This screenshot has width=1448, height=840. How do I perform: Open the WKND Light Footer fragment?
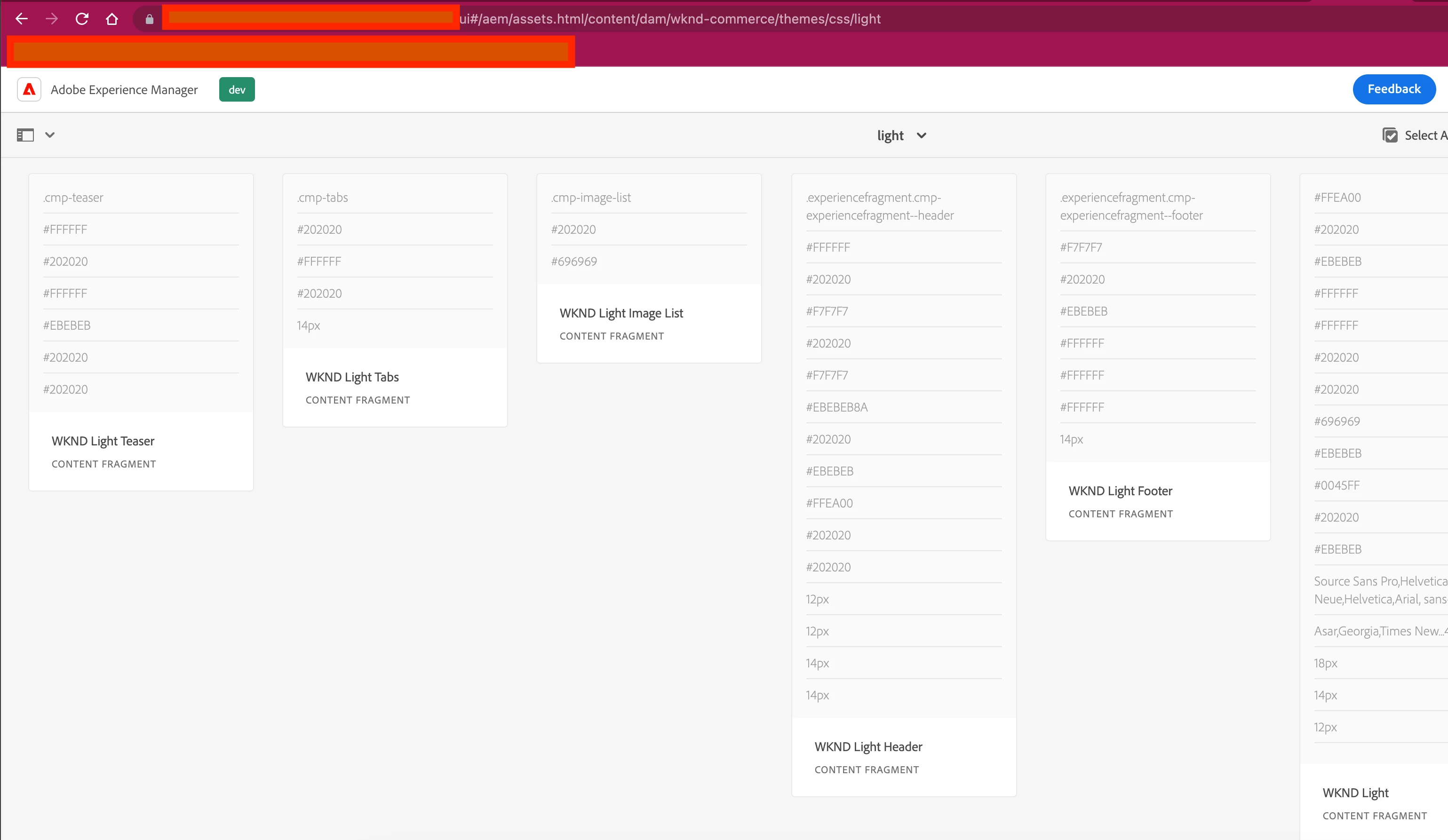point(1120,491)
